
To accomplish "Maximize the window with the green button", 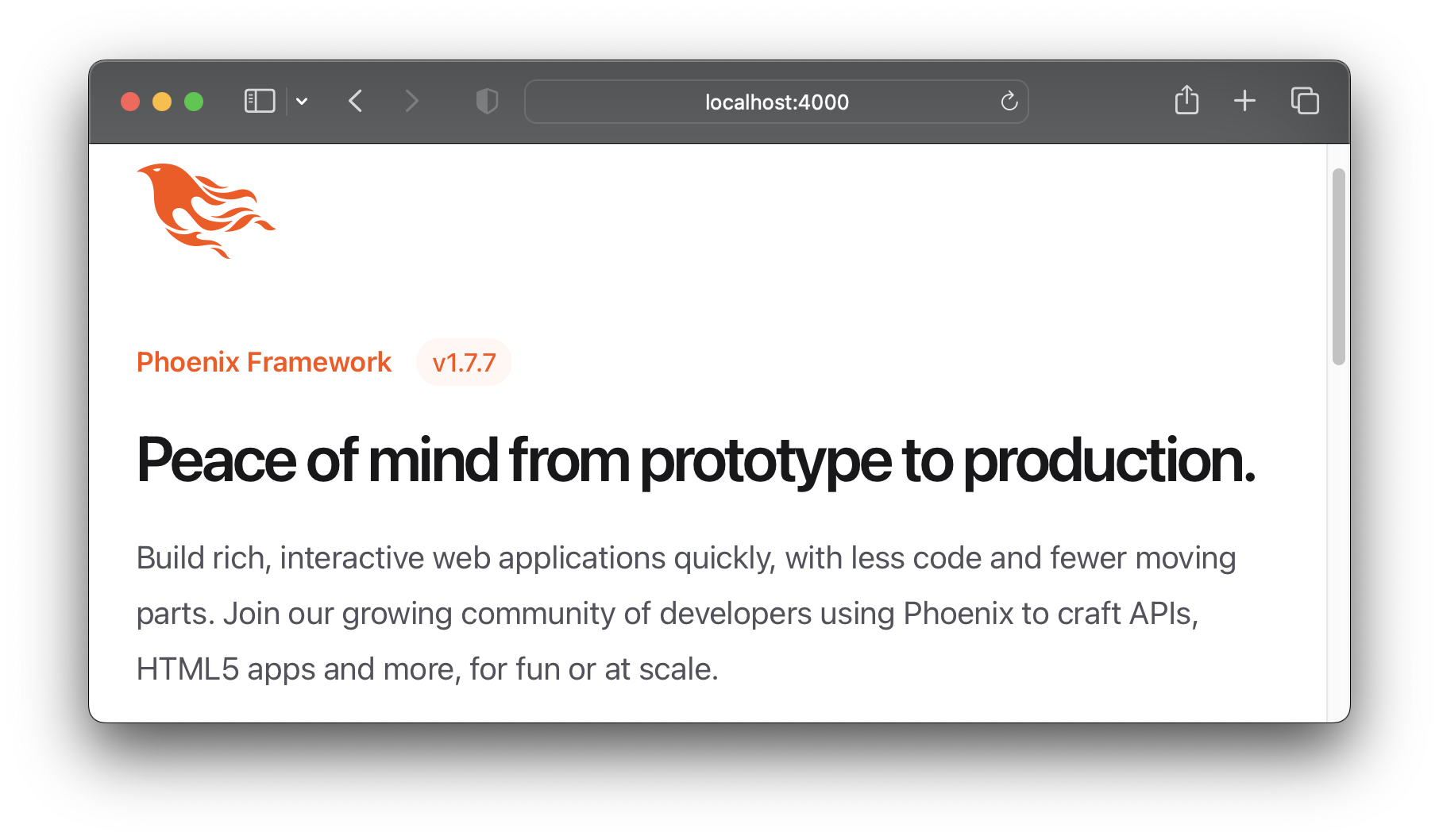I will 194,102.
